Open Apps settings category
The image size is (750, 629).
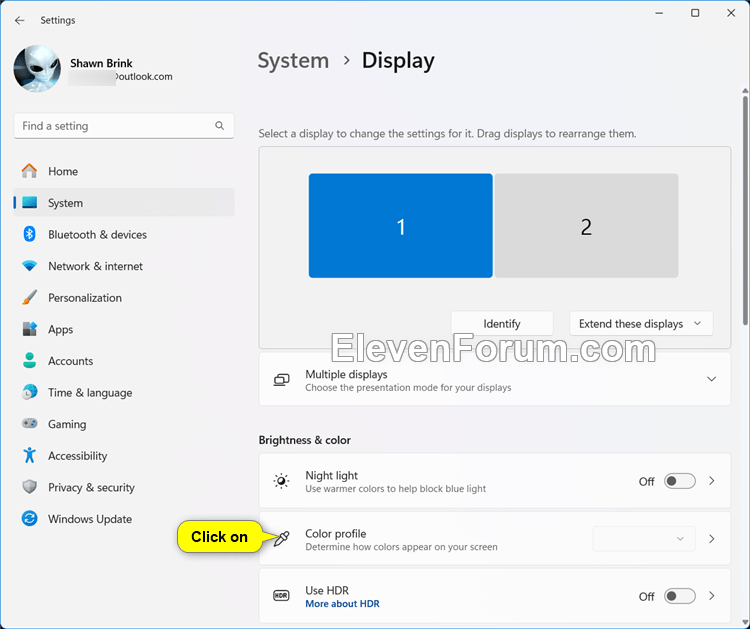click(124, 329)
